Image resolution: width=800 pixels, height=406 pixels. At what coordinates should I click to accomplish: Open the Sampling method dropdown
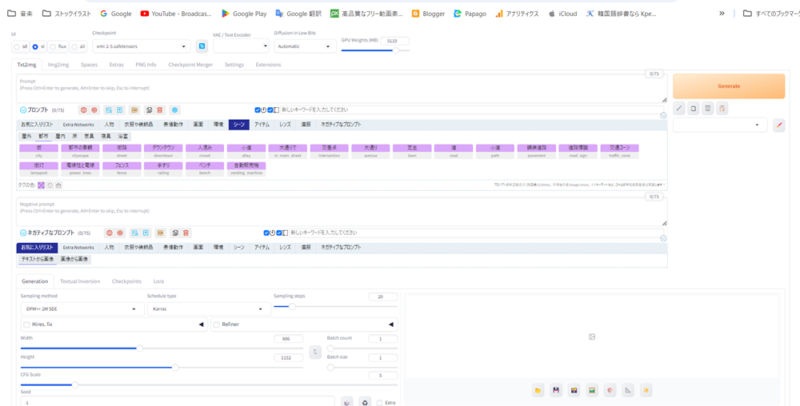[82, 309]
